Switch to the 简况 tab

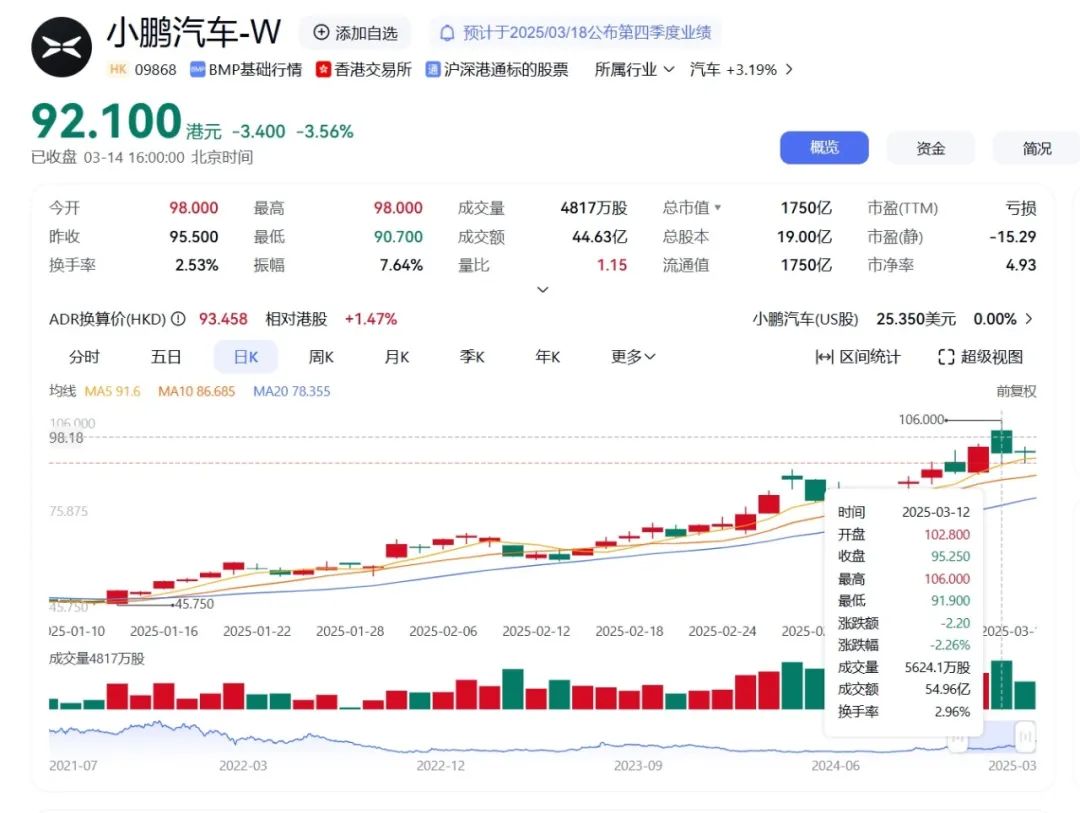tap(1036, 147)
